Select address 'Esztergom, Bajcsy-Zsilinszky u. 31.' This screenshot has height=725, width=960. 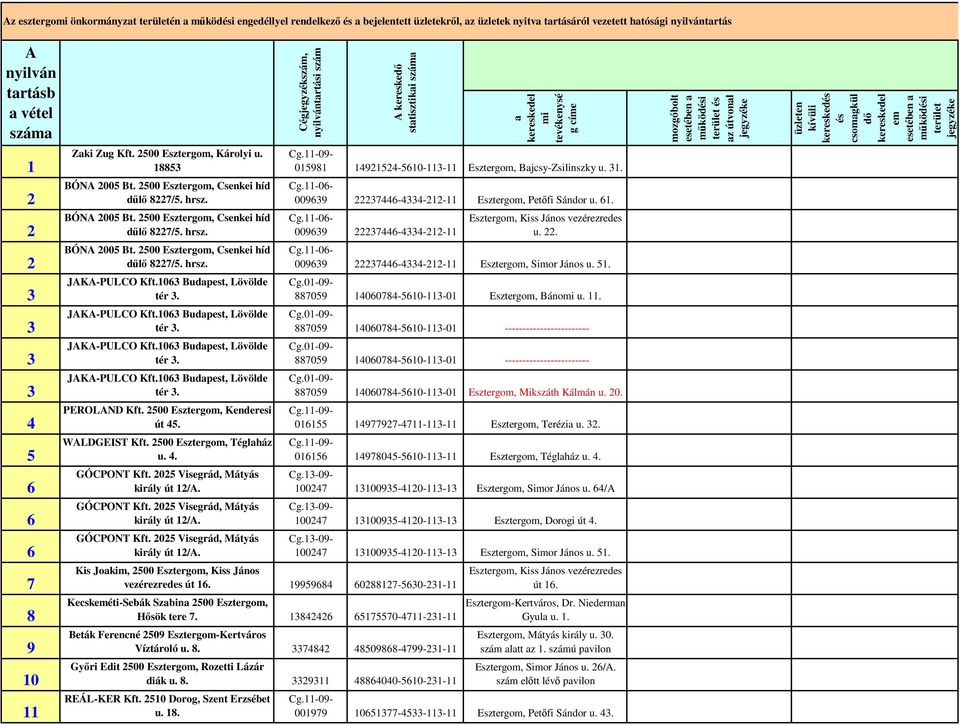click(546, 162)
